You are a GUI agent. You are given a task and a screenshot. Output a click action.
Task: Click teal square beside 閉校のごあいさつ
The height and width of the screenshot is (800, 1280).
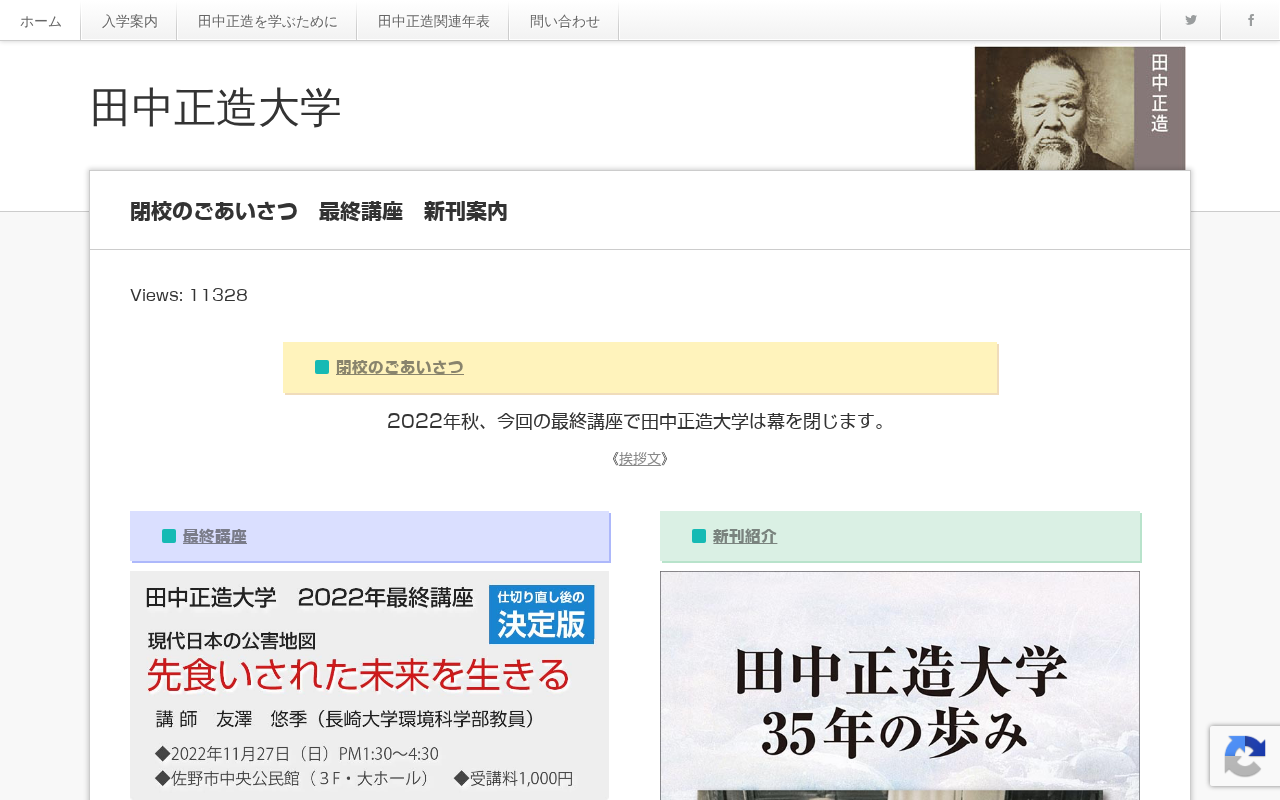point(322,367)
